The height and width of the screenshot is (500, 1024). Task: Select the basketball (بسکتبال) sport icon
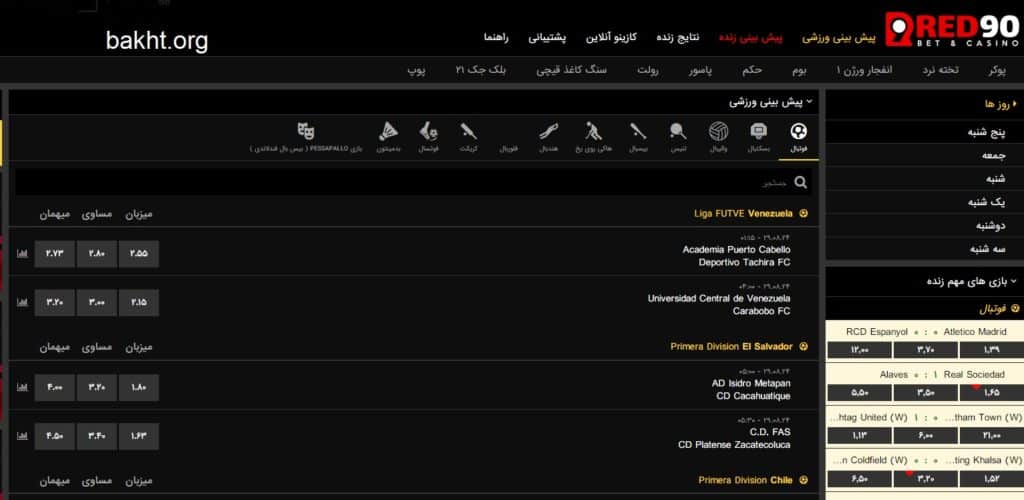coord(758,133)
